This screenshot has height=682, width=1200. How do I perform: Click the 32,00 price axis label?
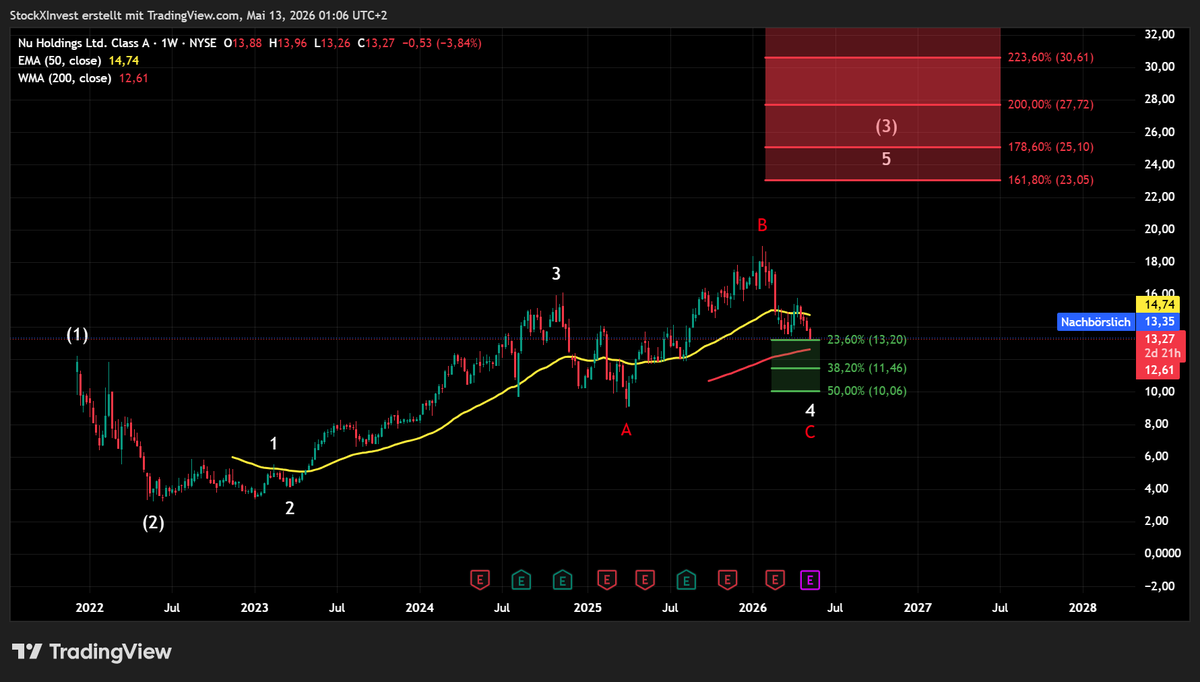(1159, 33)
